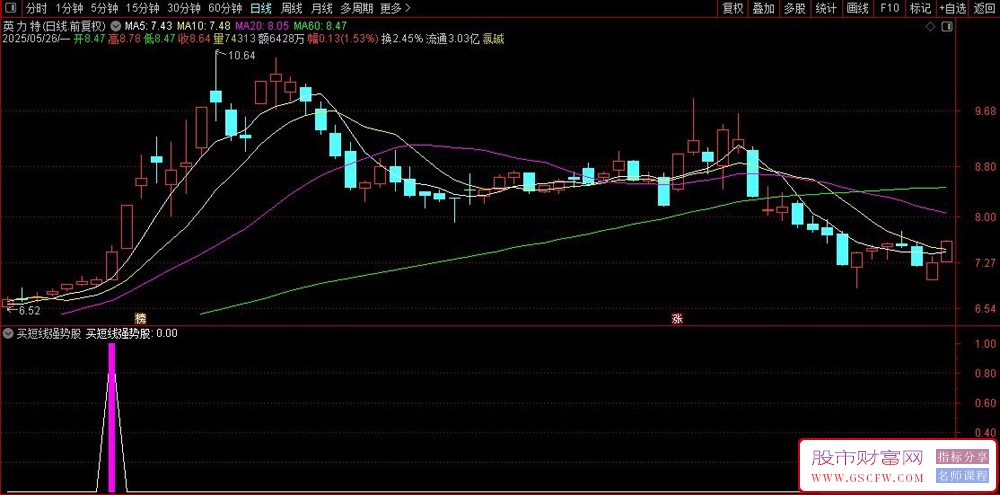Click the 涨 marker on the timeline
The width and height of the screenshot is (1000, 495).
[x=676, y=318]
